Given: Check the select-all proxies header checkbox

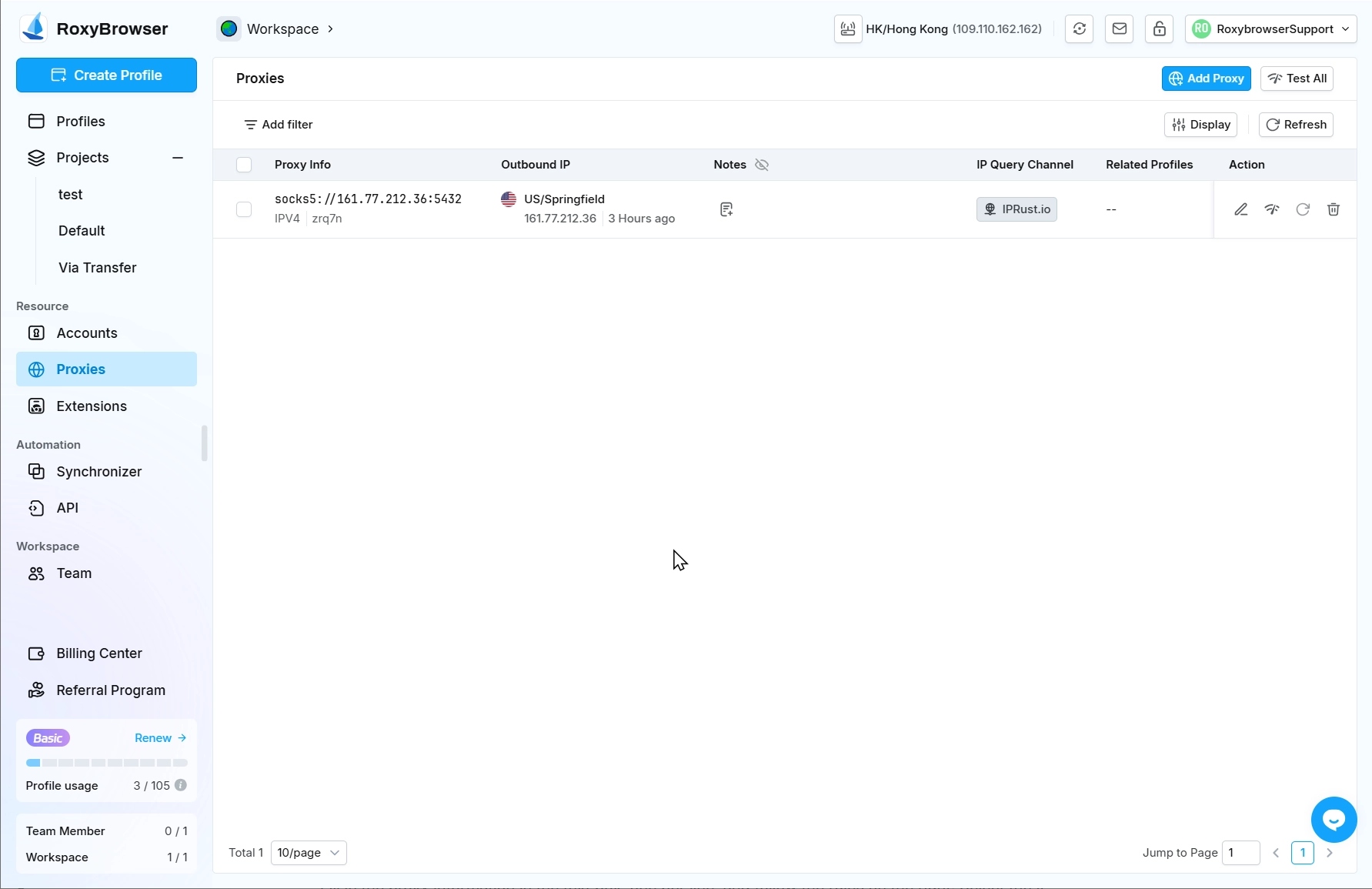Looking at the screenshot, I should [244, 165].
